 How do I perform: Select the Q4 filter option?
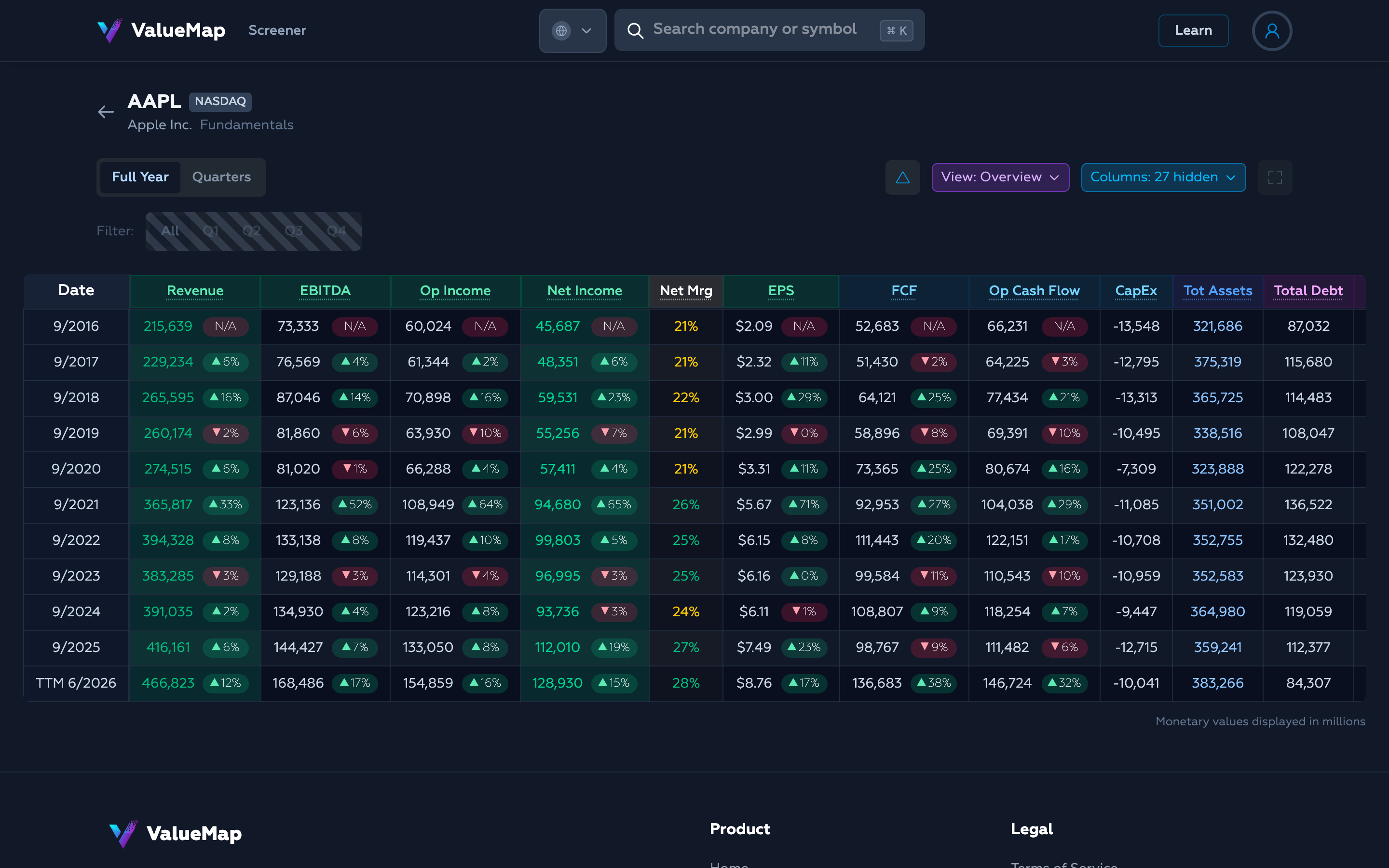click(336, 231)
